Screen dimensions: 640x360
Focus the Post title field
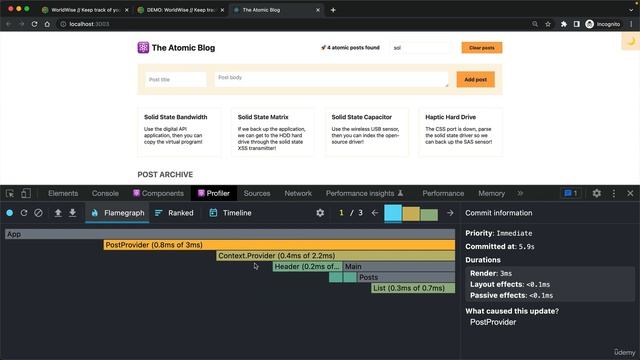click(176, 80)
